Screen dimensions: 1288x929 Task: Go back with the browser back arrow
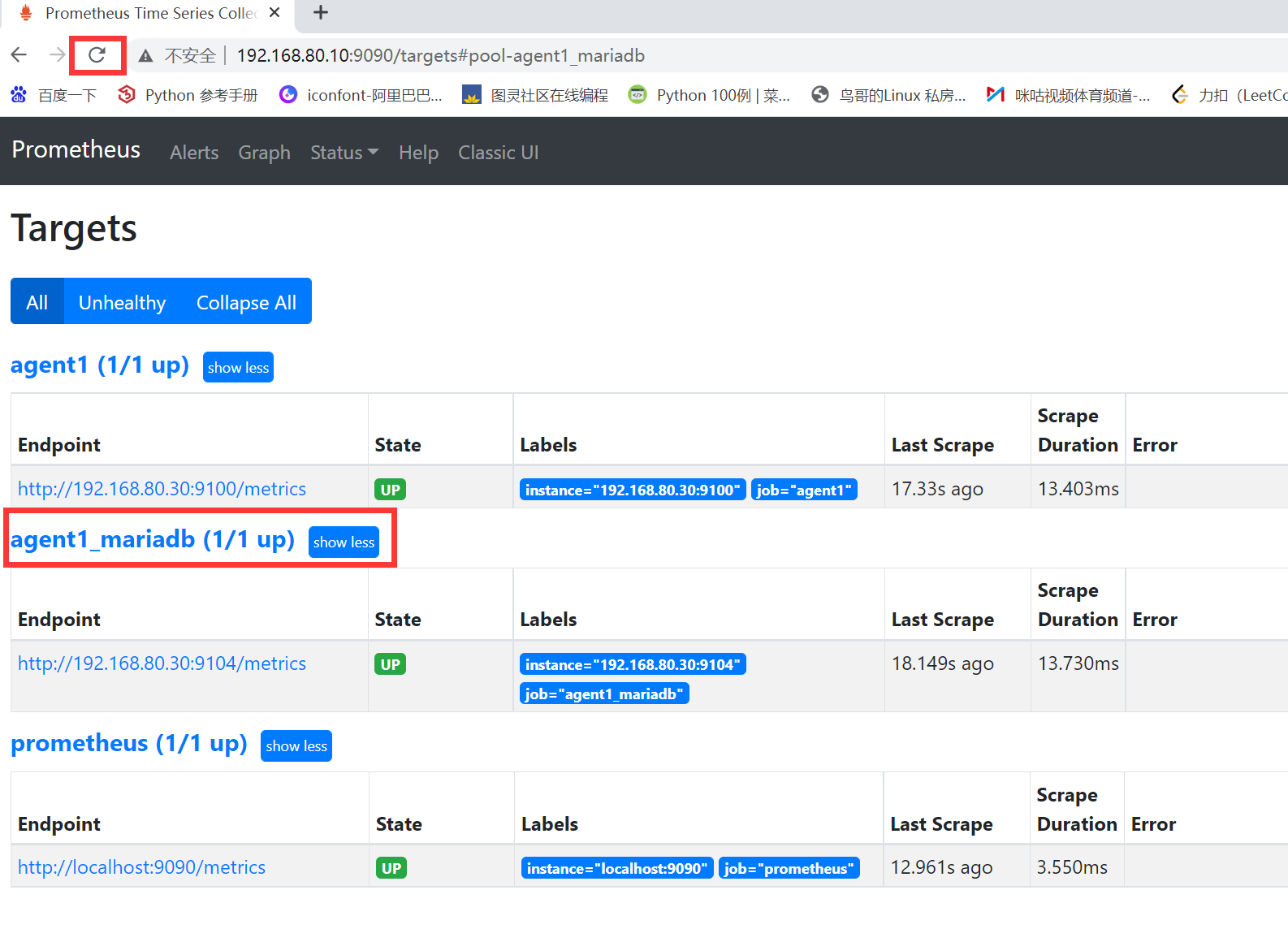click(x=19, y=55)
